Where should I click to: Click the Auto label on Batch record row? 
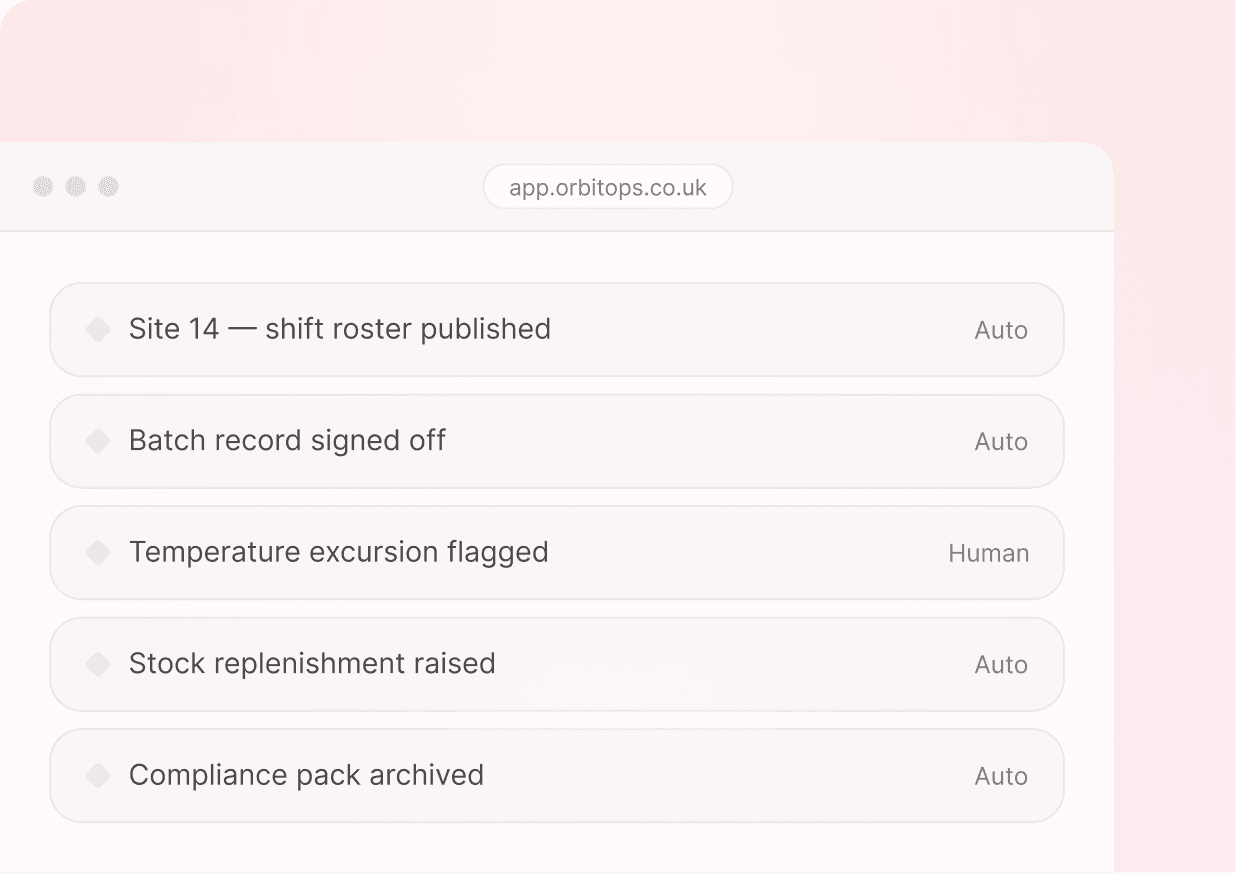click(1001, 442)
